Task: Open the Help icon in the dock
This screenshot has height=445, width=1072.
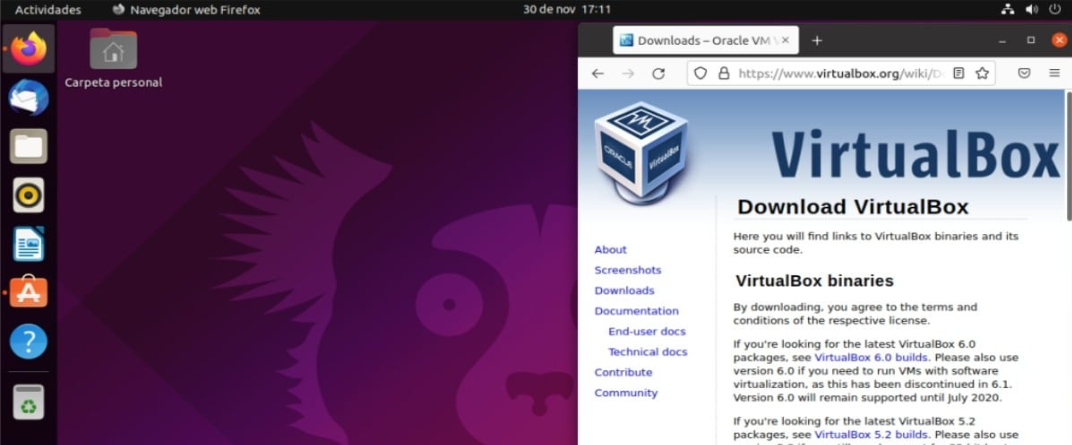Action: pos(29,341)
